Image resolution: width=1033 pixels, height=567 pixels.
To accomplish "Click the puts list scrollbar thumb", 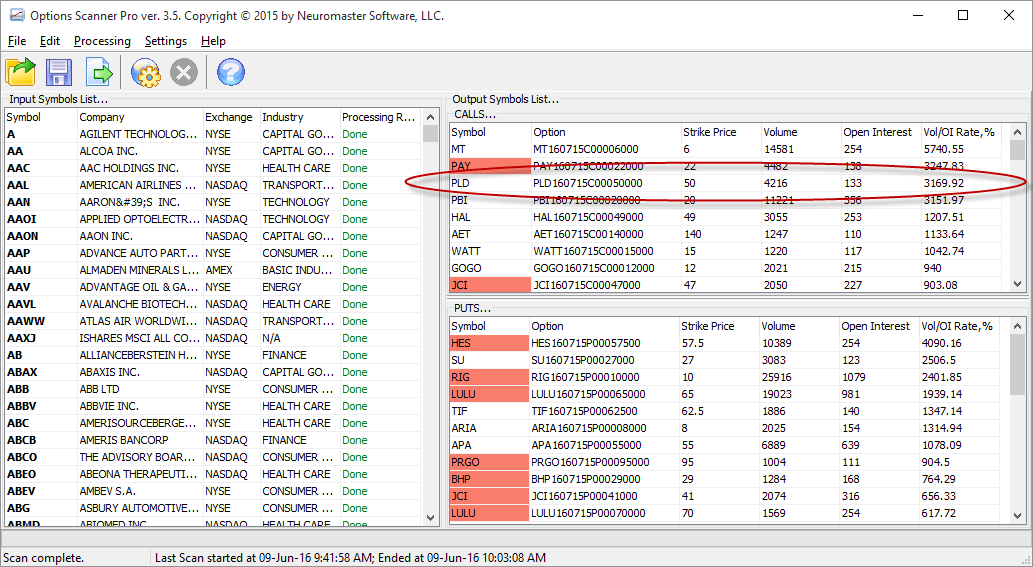I will [1017, 364].
